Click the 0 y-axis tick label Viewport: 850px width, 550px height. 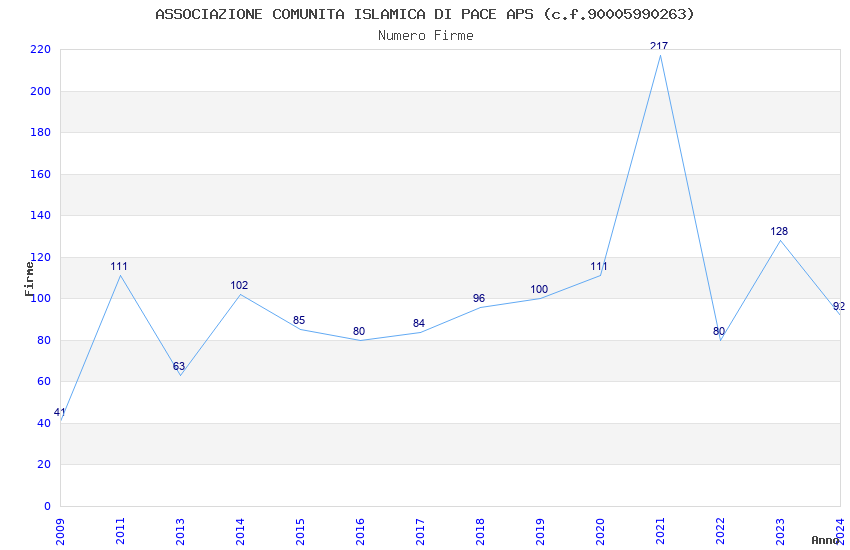click(47, 506)
